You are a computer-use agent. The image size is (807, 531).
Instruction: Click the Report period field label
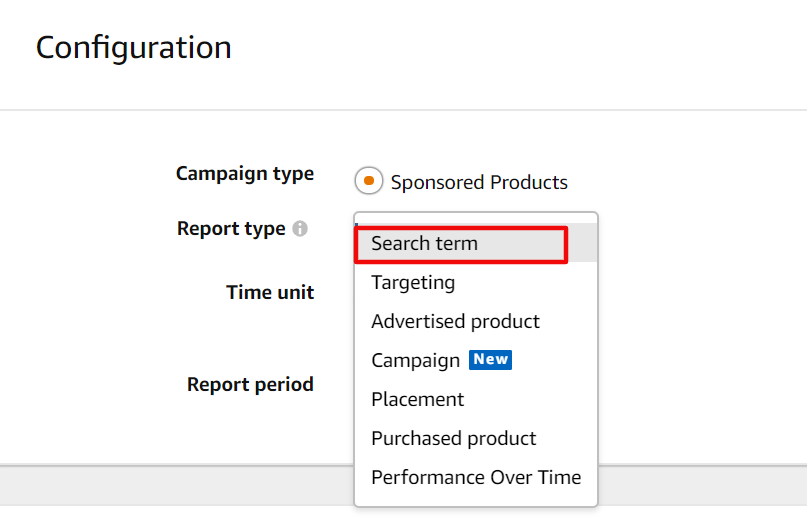click(x=250, y=384)
